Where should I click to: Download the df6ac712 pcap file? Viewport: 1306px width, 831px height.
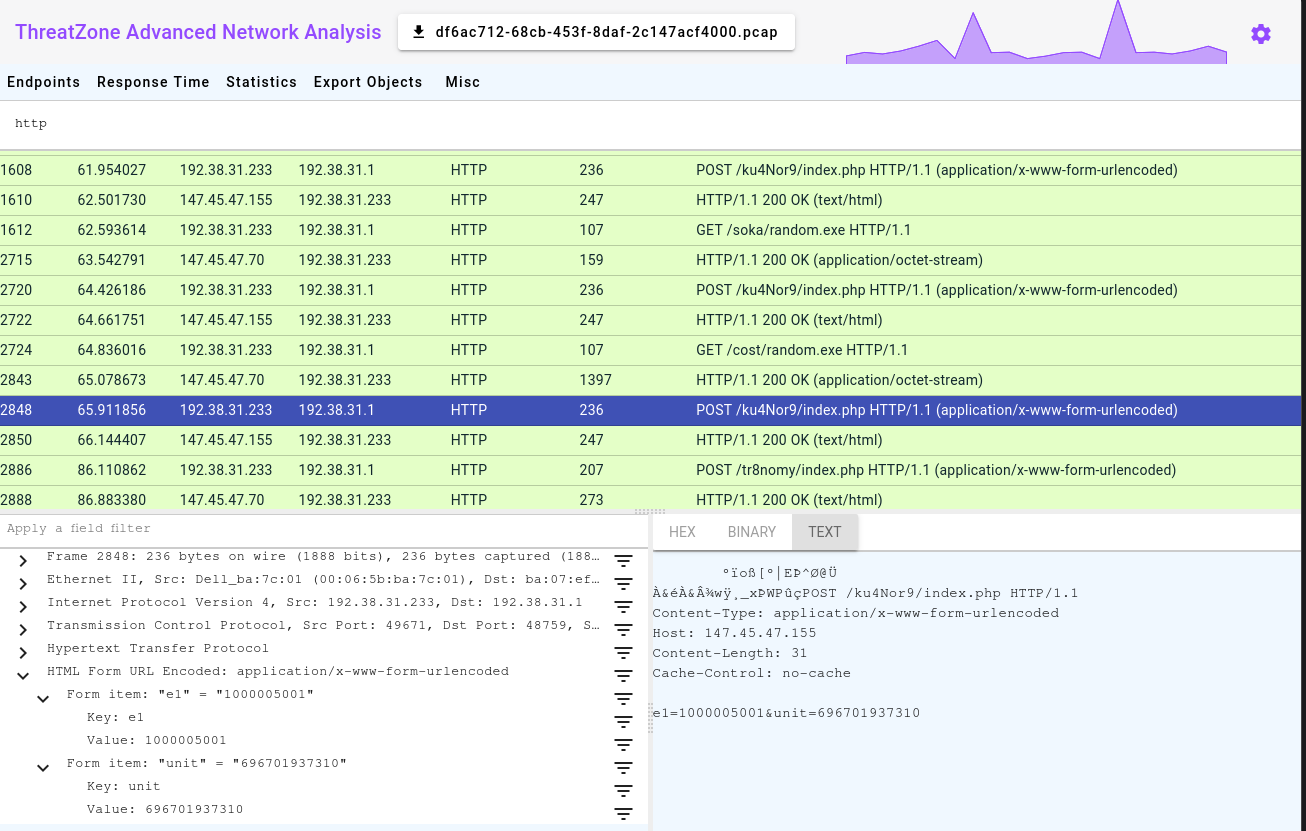(596, 32)
